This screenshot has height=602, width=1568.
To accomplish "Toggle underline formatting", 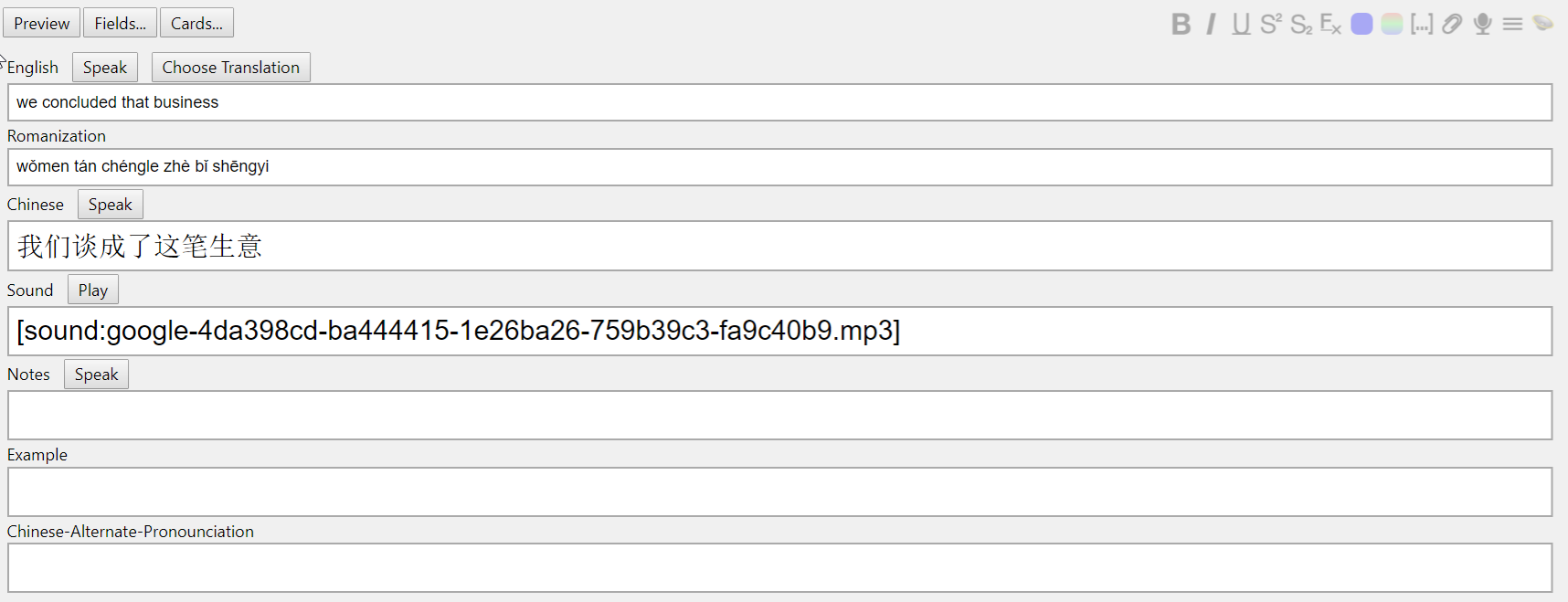I will (1240, 24).
